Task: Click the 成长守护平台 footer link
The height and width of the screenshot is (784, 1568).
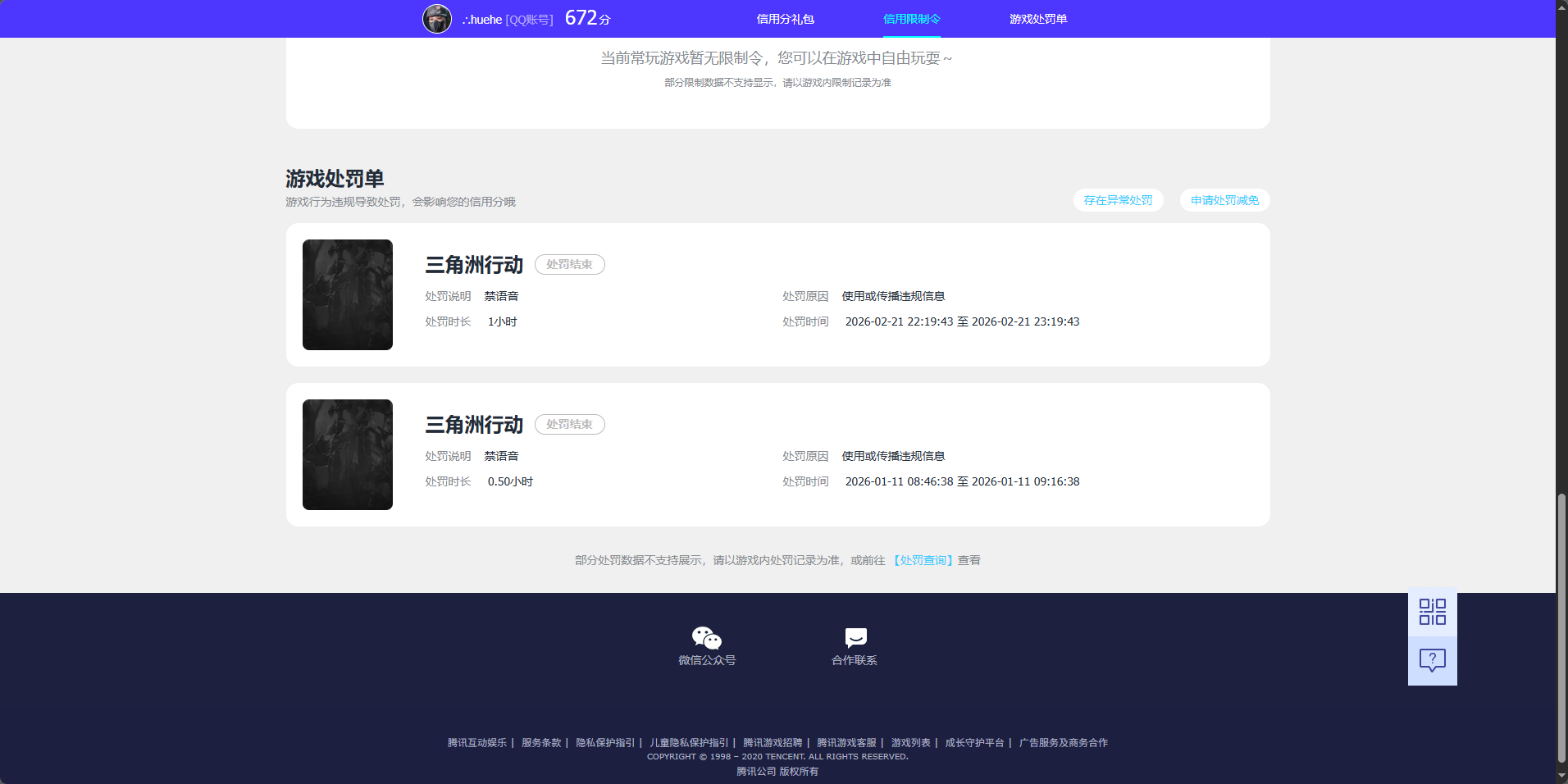Action: click(x=974, y=742)
